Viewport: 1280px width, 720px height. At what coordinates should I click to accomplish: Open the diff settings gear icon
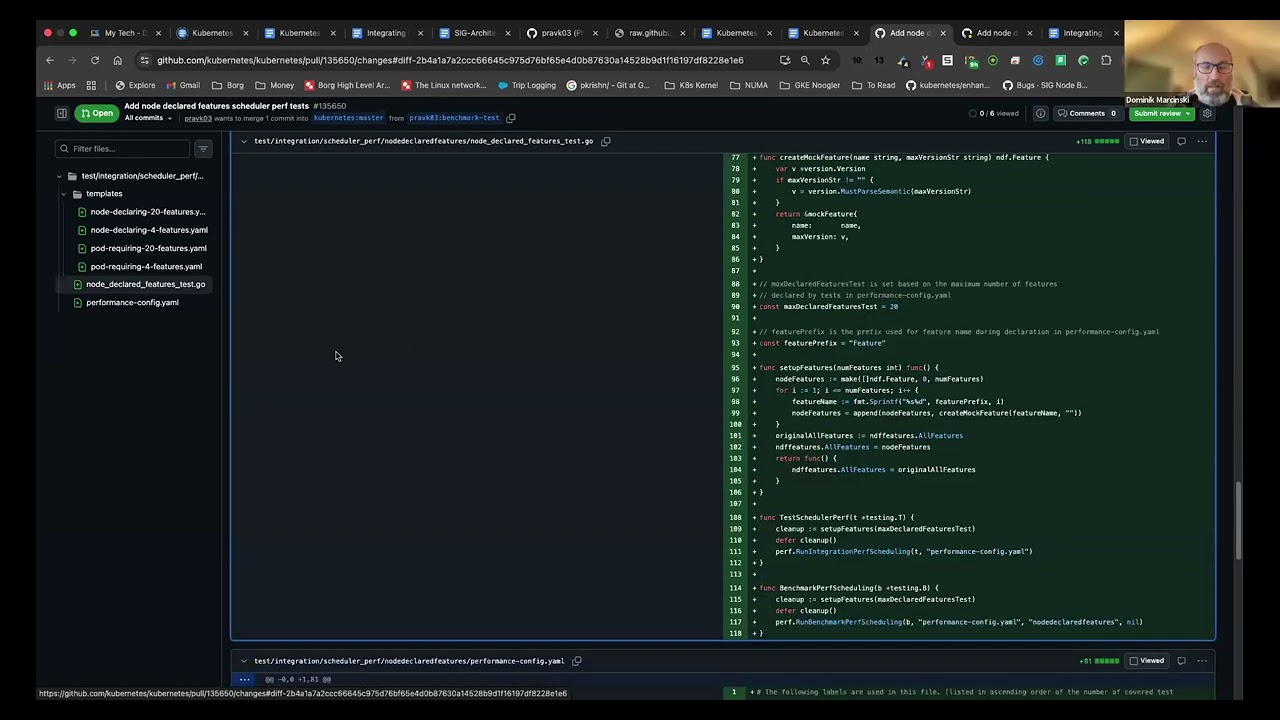[x=1207, y=113]
